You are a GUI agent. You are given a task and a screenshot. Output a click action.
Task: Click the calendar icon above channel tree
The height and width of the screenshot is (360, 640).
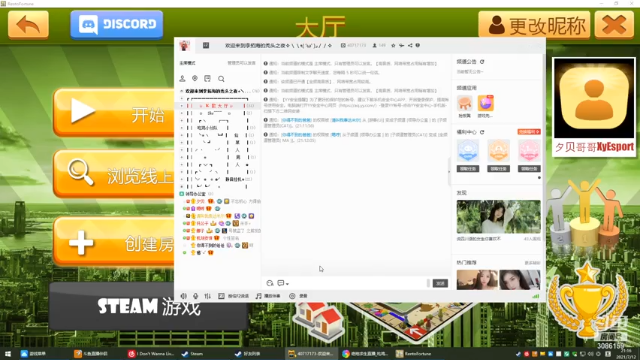pos(207,78)
